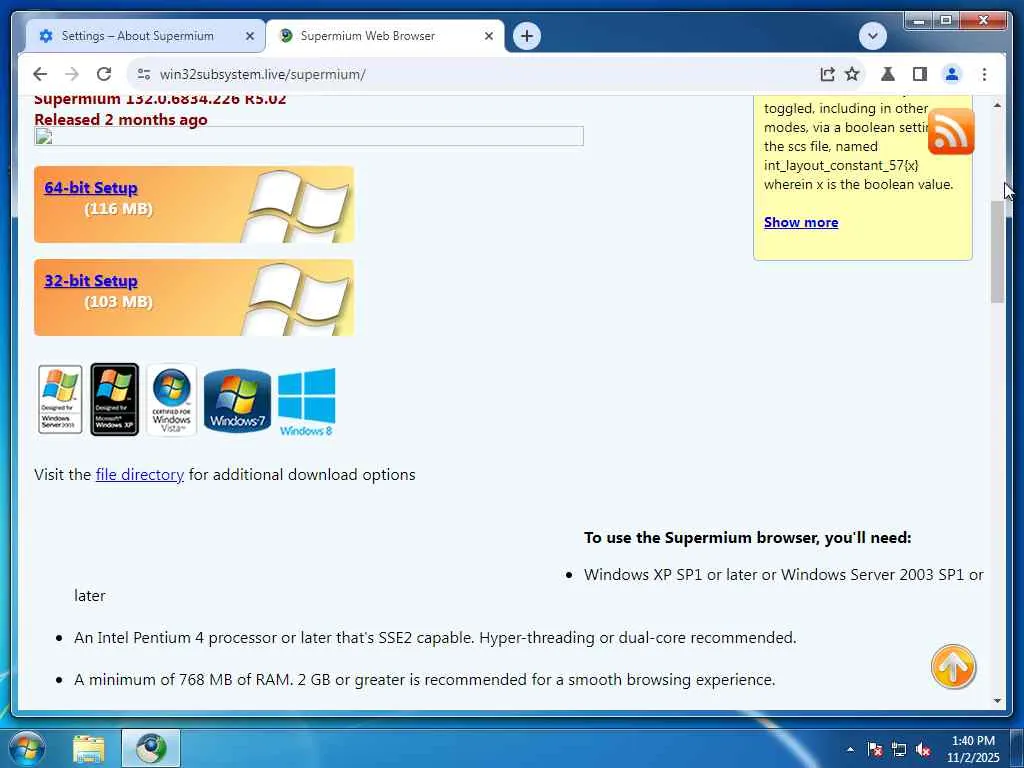This screenshot has height=768, width=1024.
Task: Click the Show more link
Action: click(x=801, y=222)
